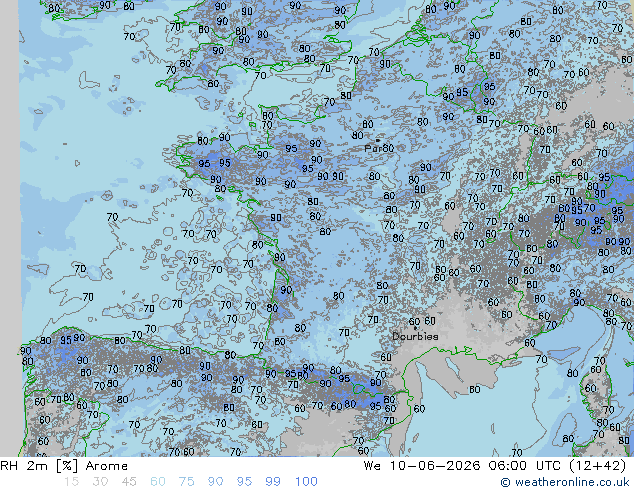Viewport: 634px width, 490px height.
Task: Select the 30 legend value
Action: click(100, 481)
